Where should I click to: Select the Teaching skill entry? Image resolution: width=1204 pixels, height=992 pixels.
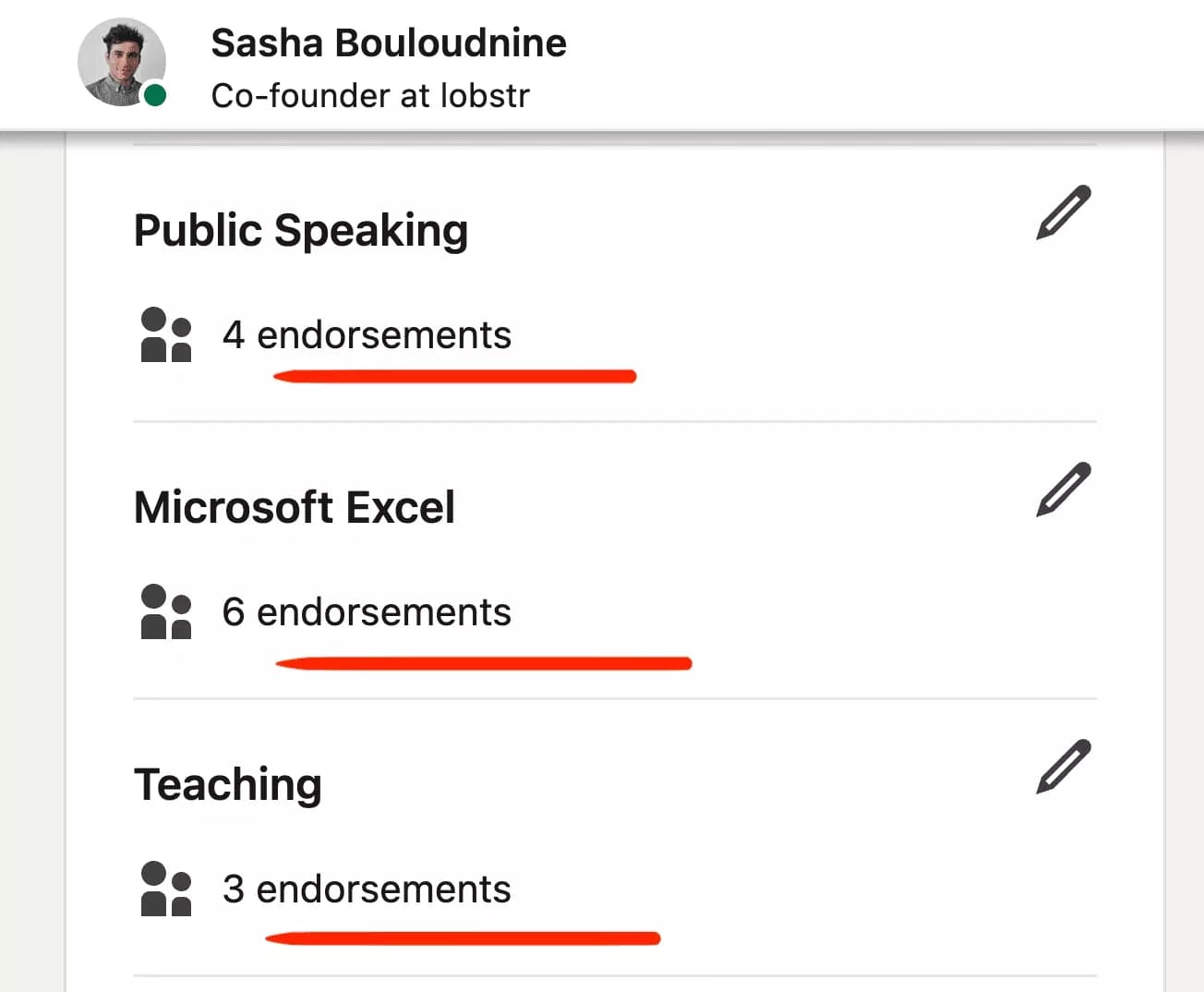228,783
